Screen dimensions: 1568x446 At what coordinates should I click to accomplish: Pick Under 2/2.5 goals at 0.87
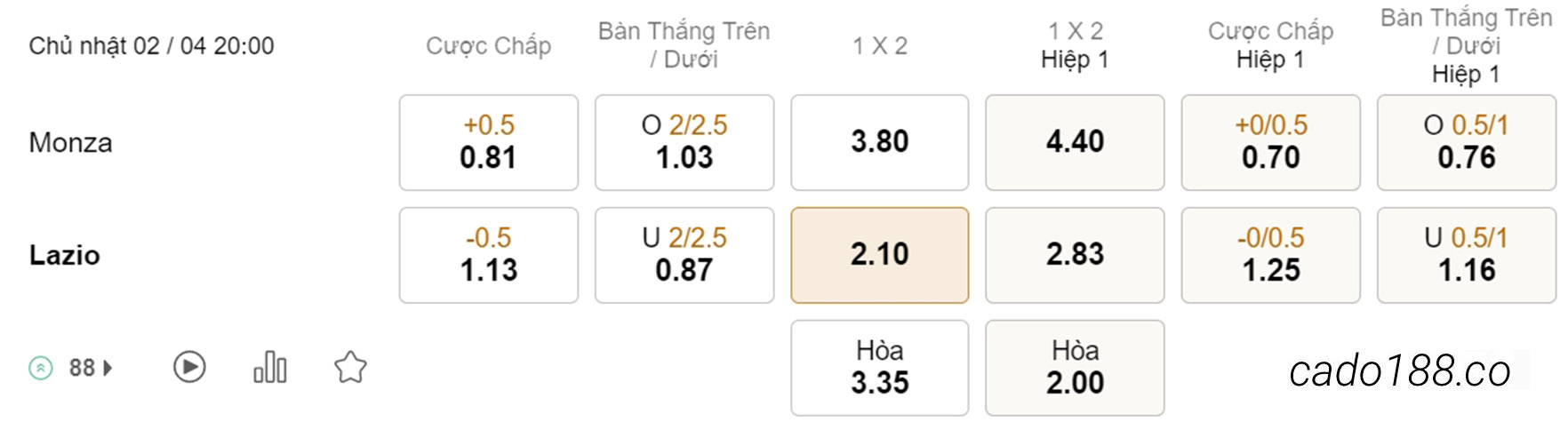[684, 255]
